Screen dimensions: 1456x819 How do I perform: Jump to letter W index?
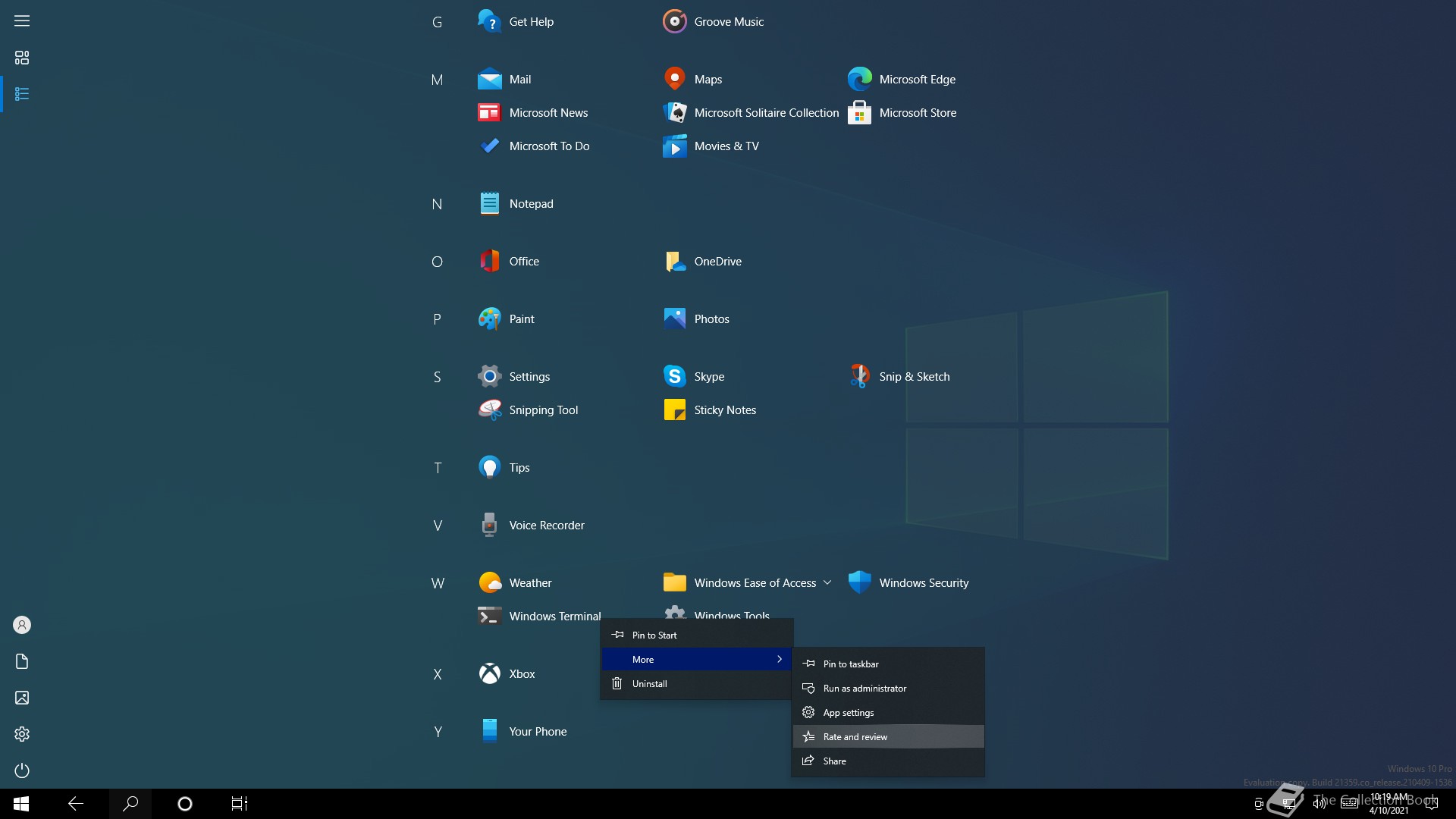[x=438, y=583]
